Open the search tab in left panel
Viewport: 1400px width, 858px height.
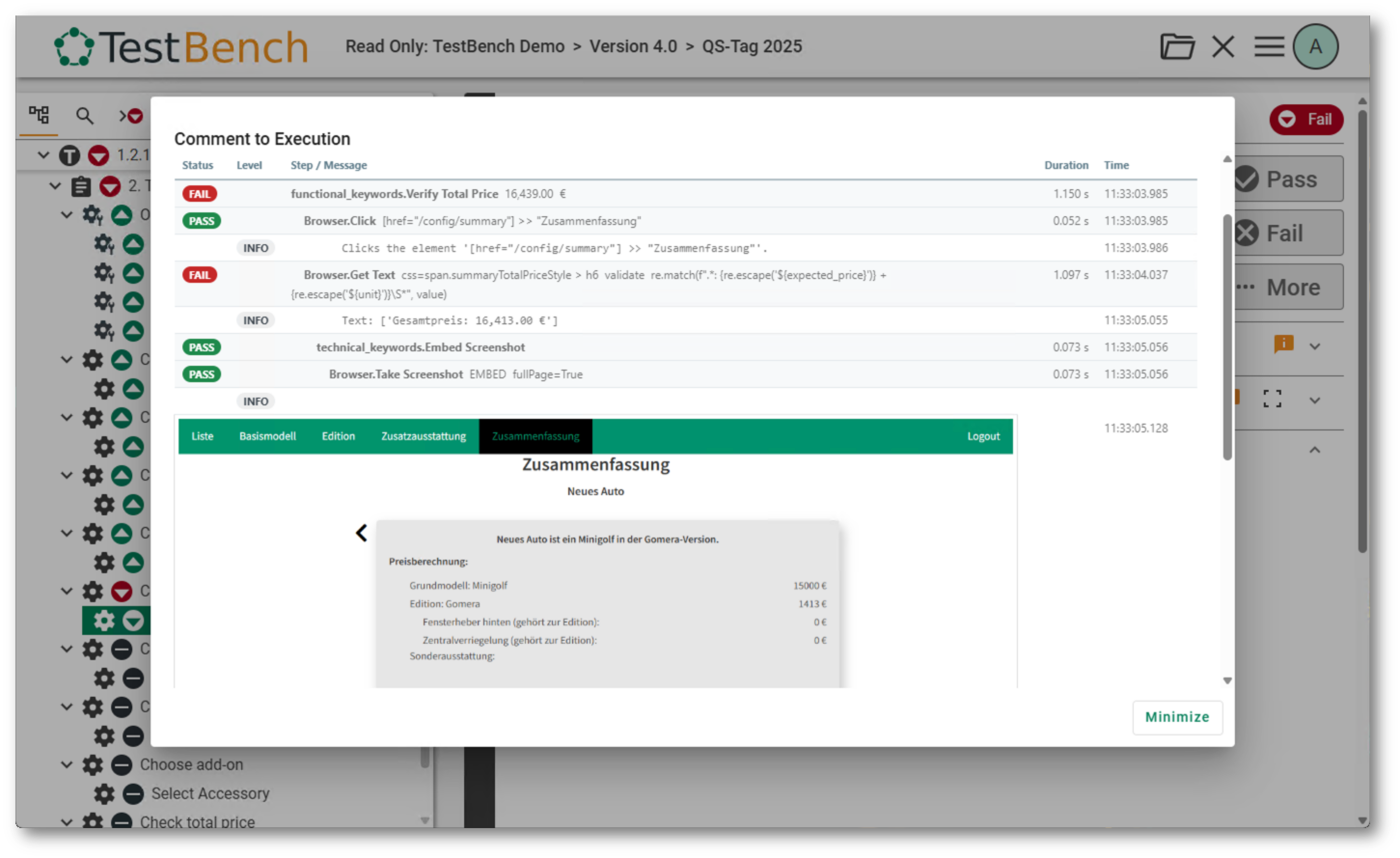point(84,115)
